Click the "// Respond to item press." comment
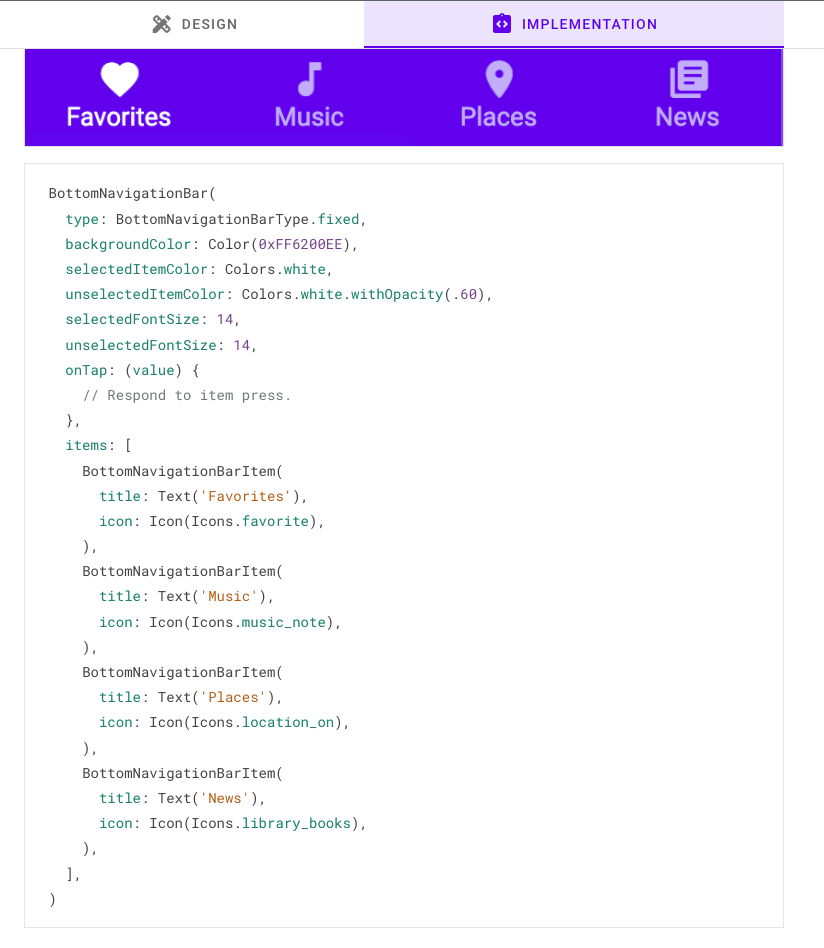The image size is (824, 948). [187, 395]
